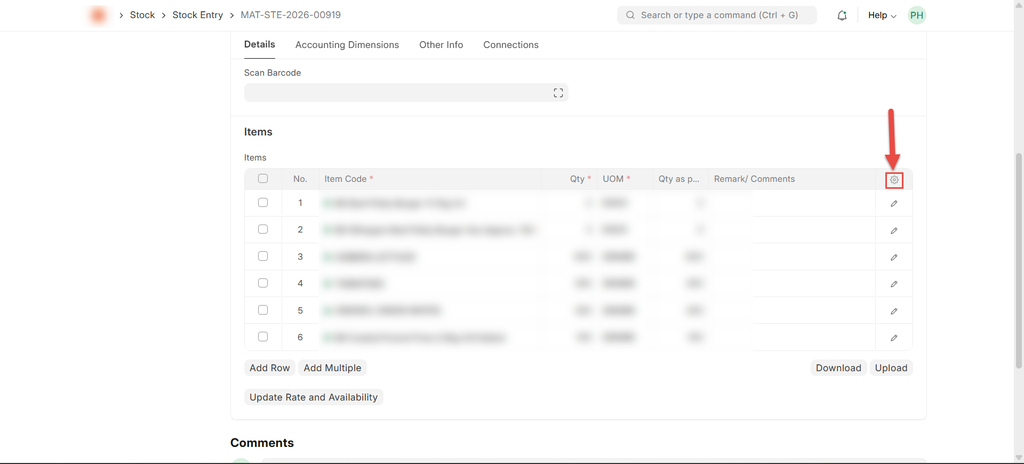Click the edit pencil icon for row 1
This screenshot has height=464, width=1024.
[894, 203]
